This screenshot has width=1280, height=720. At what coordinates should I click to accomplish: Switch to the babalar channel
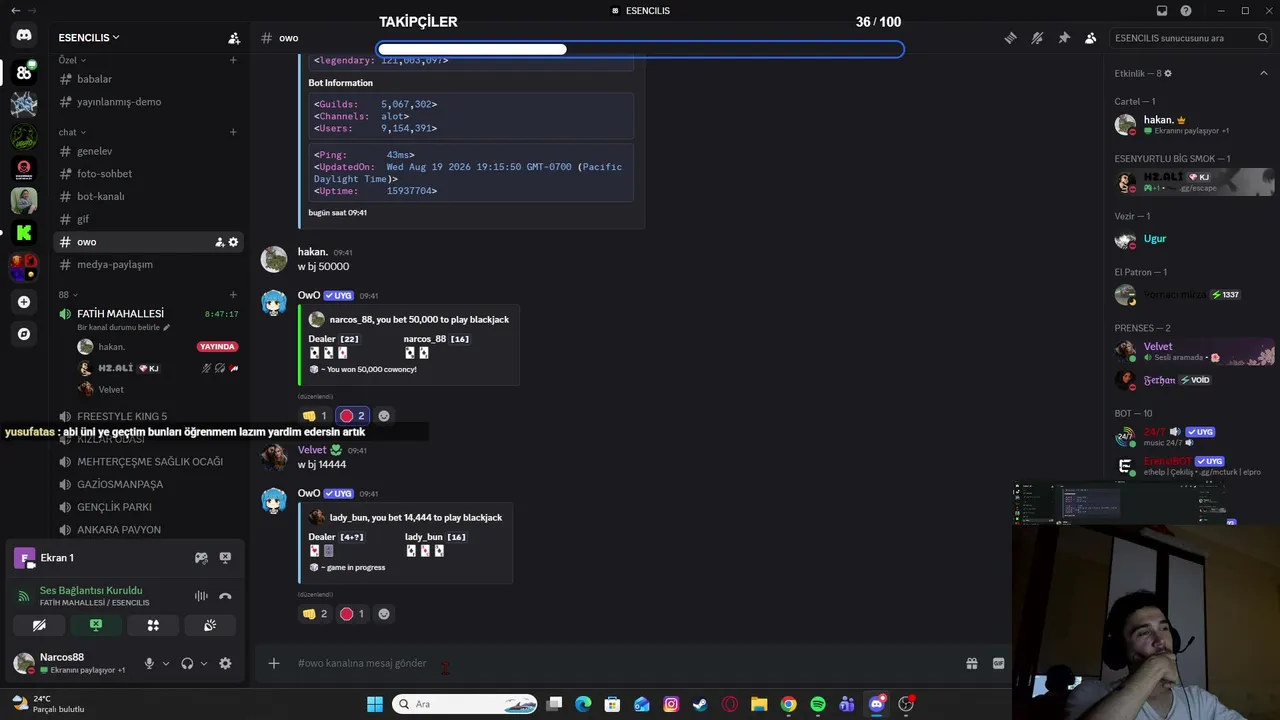[x=148, y=79]
